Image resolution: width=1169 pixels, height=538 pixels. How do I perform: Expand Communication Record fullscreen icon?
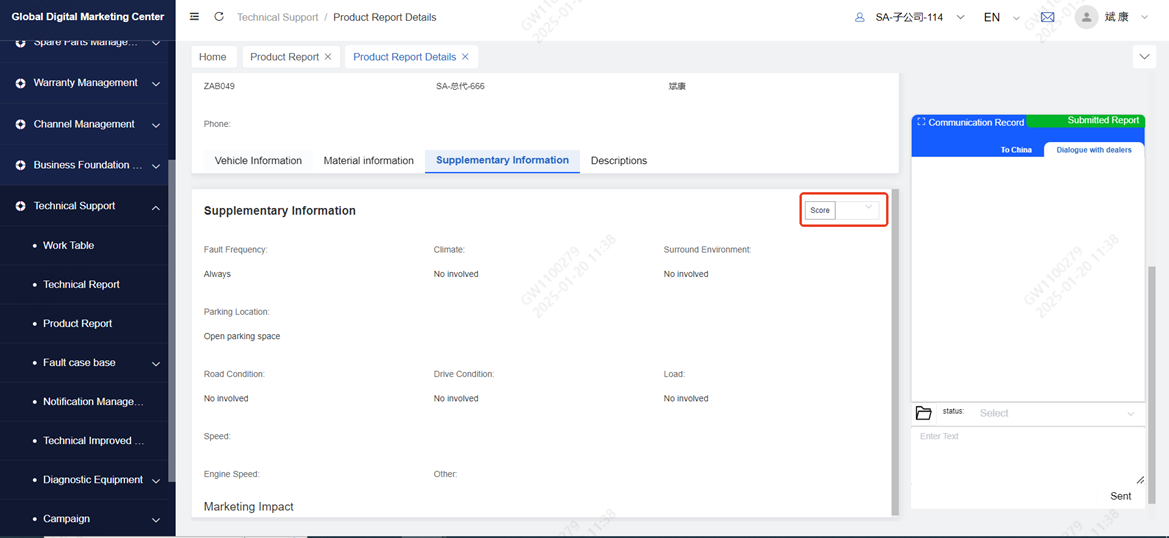[x=921, y=122]
